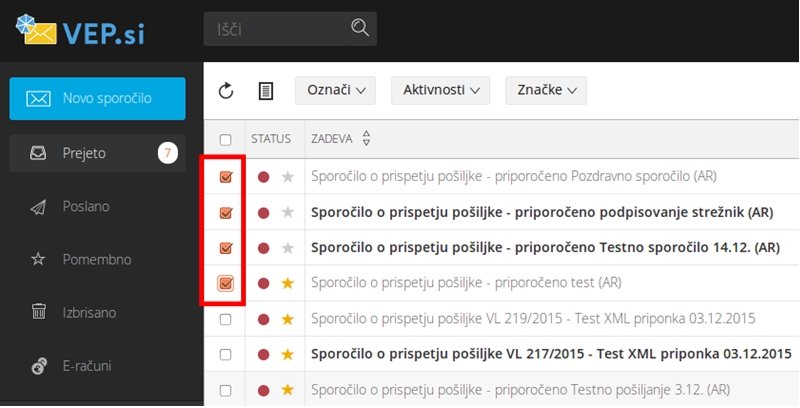Compose with Novo sporočilo button

(x=97, y=98)
